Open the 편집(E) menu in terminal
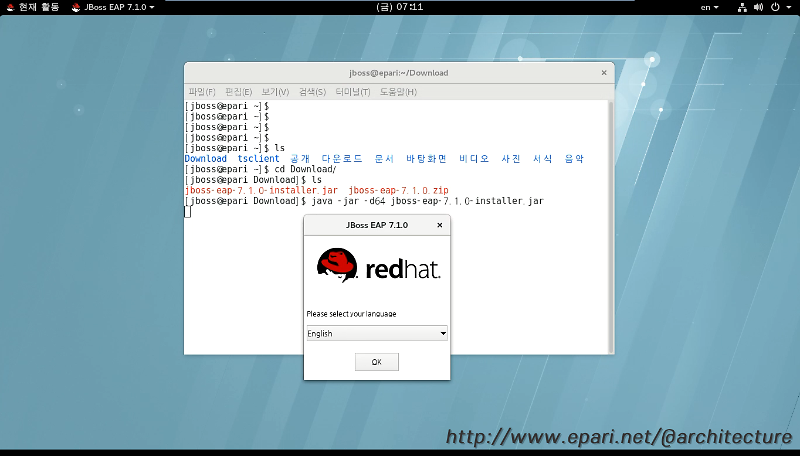This screenshot has height=456, width=800. pyautogui.click(x=239, y=92)
